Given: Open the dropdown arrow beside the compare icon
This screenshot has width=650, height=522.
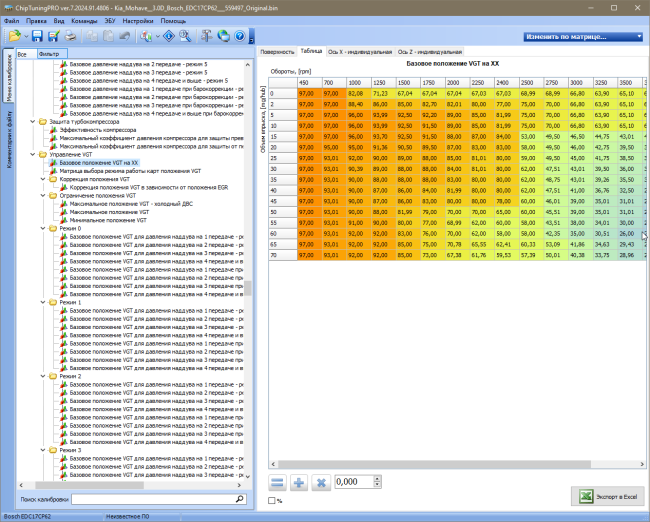Looking at the screenshot, I should click(x=158, y=37).
